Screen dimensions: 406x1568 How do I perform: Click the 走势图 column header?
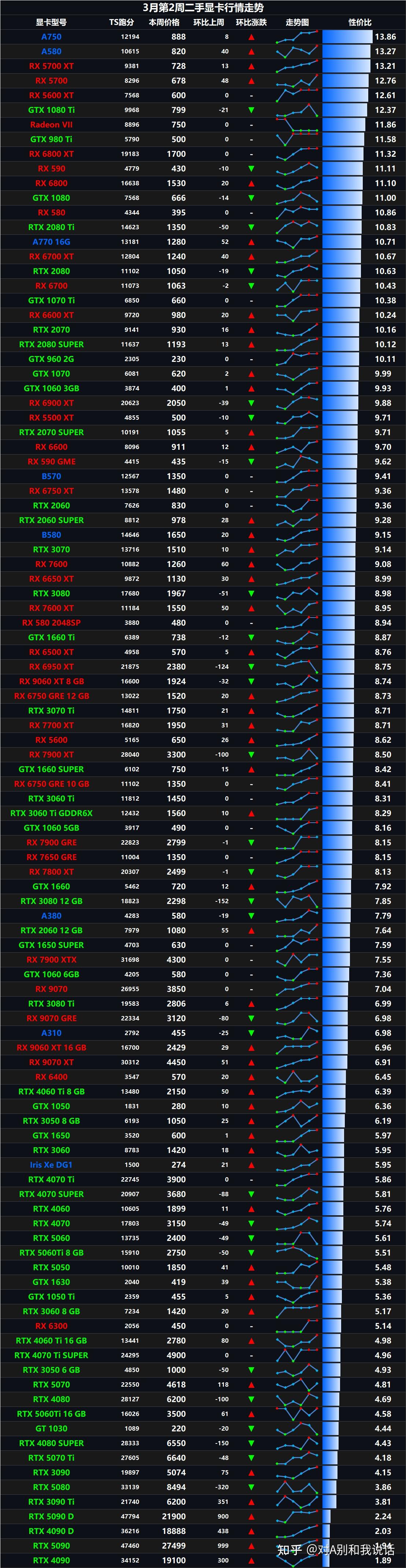tap(297, 22)
